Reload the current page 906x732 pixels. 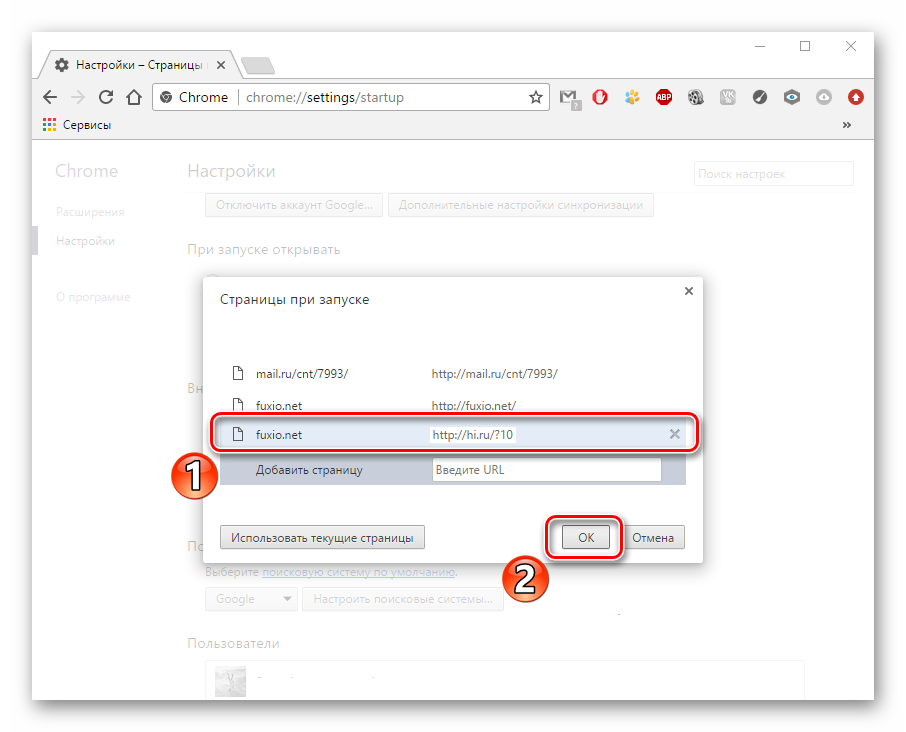coord(106,97)
